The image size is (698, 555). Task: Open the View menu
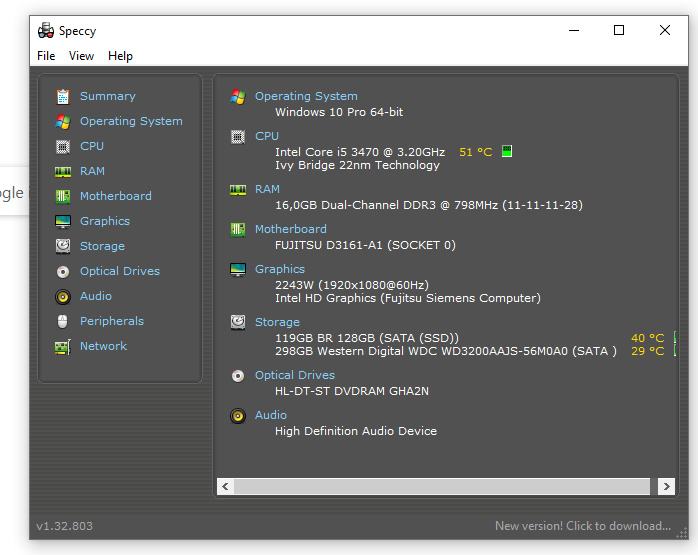81,56
